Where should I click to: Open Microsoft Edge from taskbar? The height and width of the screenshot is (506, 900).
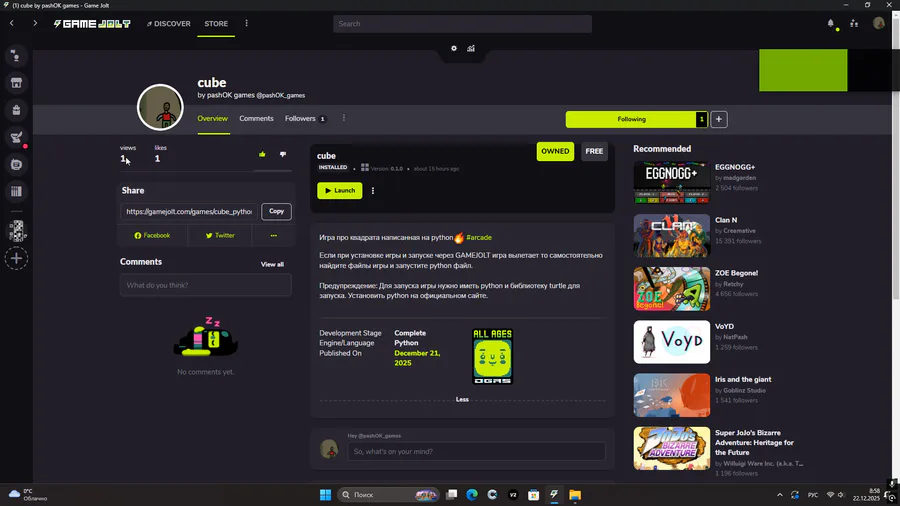tap(472, 495)
